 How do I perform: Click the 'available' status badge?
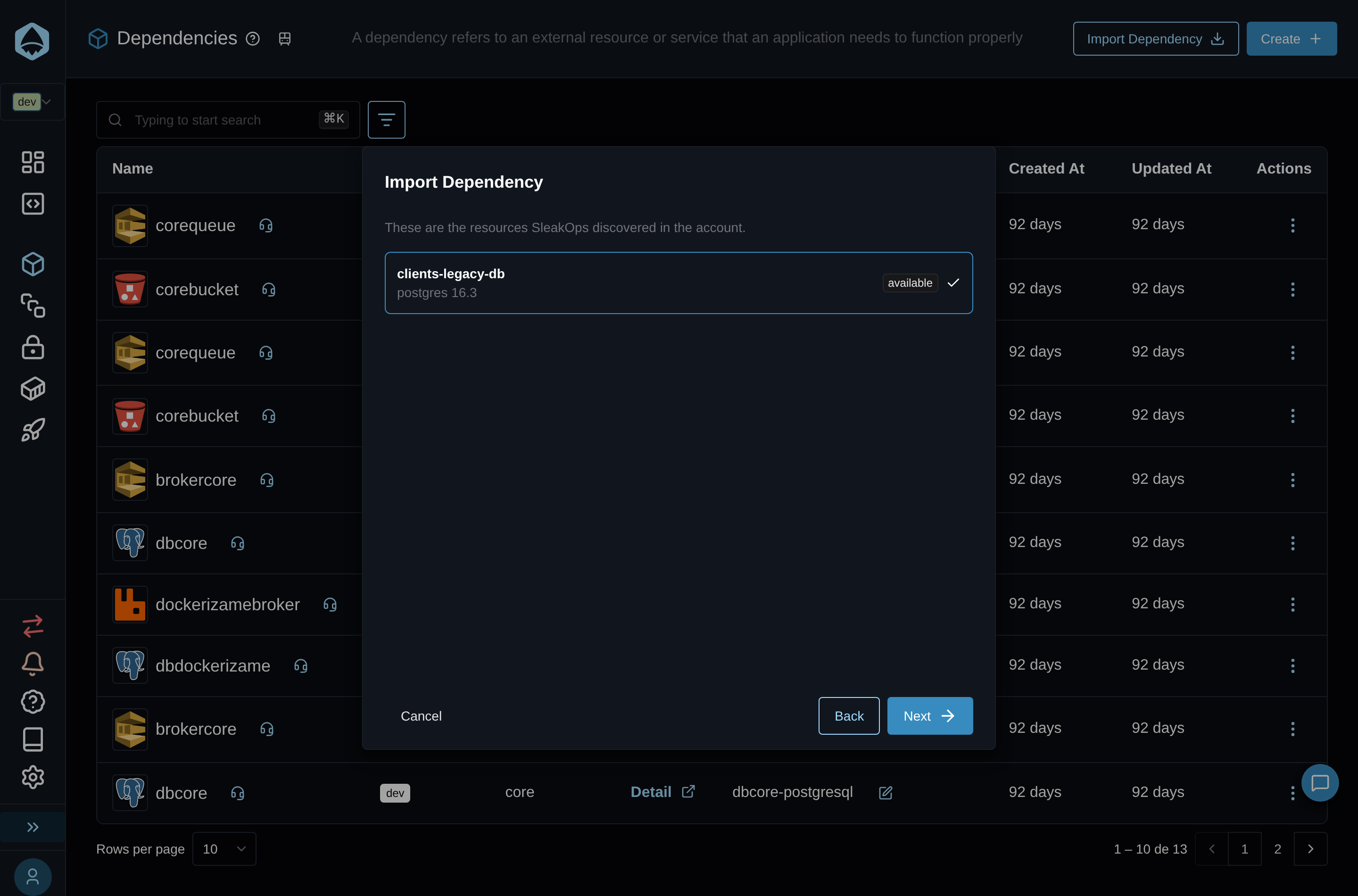coord(910,283)
